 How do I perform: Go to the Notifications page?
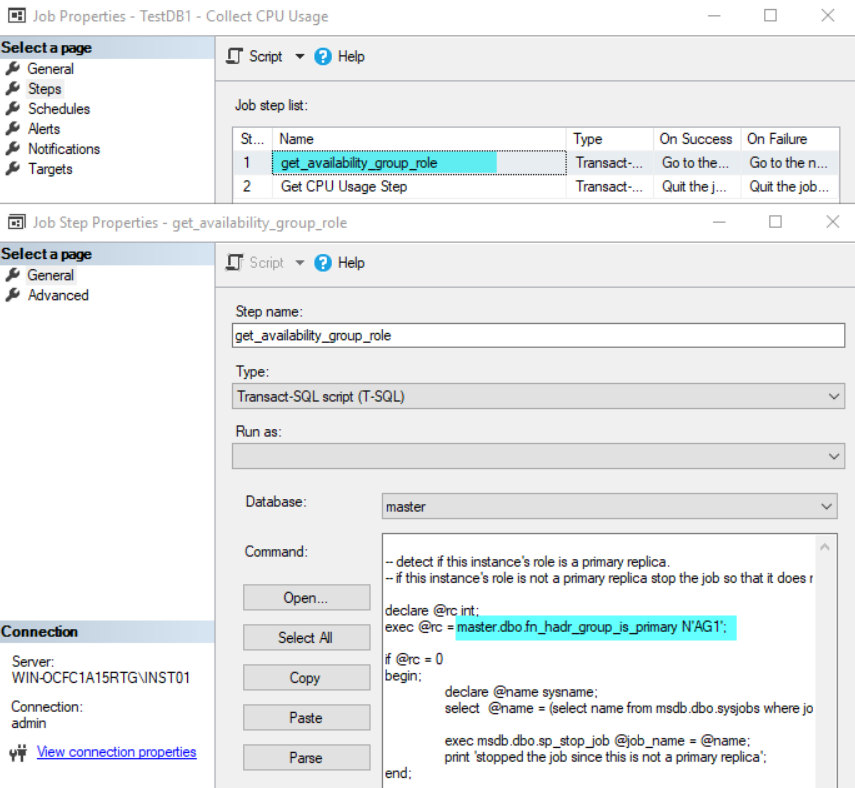(x=63, y=149)
